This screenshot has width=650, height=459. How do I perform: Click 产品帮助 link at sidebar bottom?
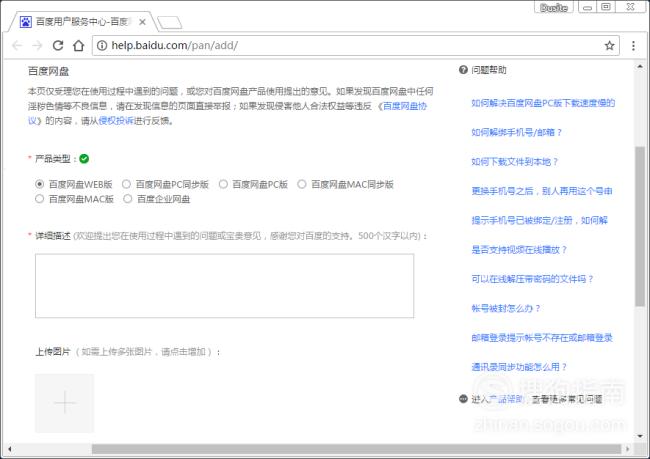tap(507, 399)
